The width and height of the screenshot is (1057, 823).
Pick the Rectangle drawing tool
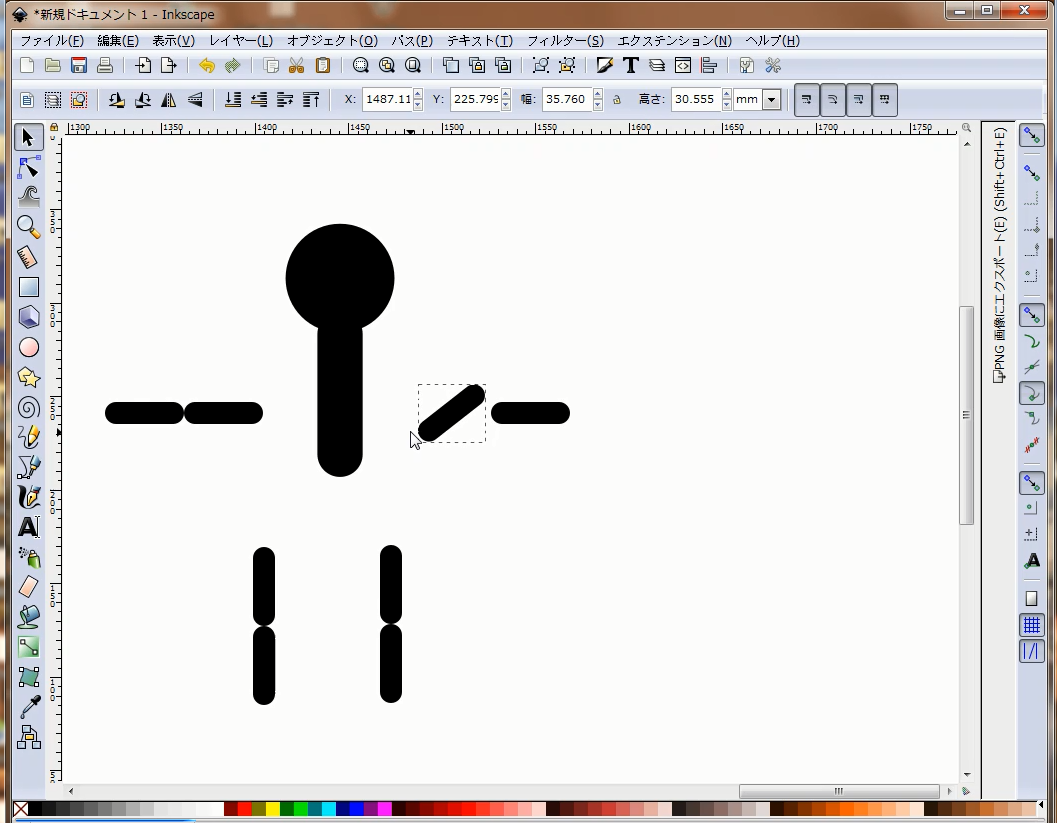pos(29,287)
